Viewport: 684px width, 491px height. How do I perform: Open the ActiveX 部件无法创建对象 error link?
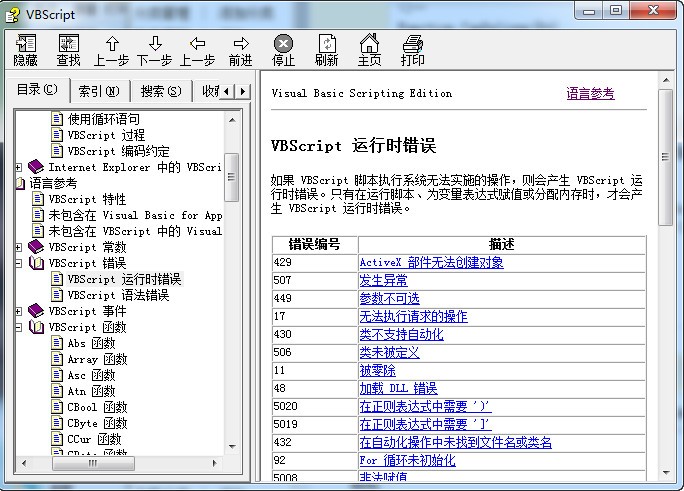431,263
